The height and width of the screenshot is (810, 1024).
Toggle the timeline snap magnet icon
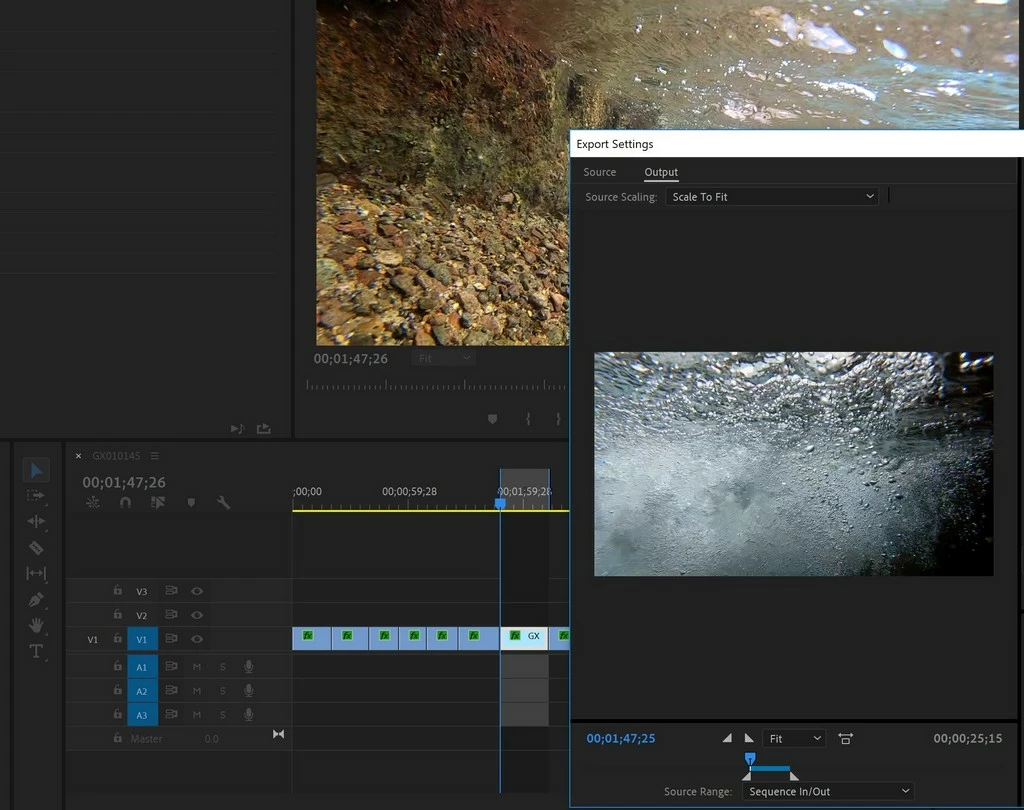pos(125,502)
